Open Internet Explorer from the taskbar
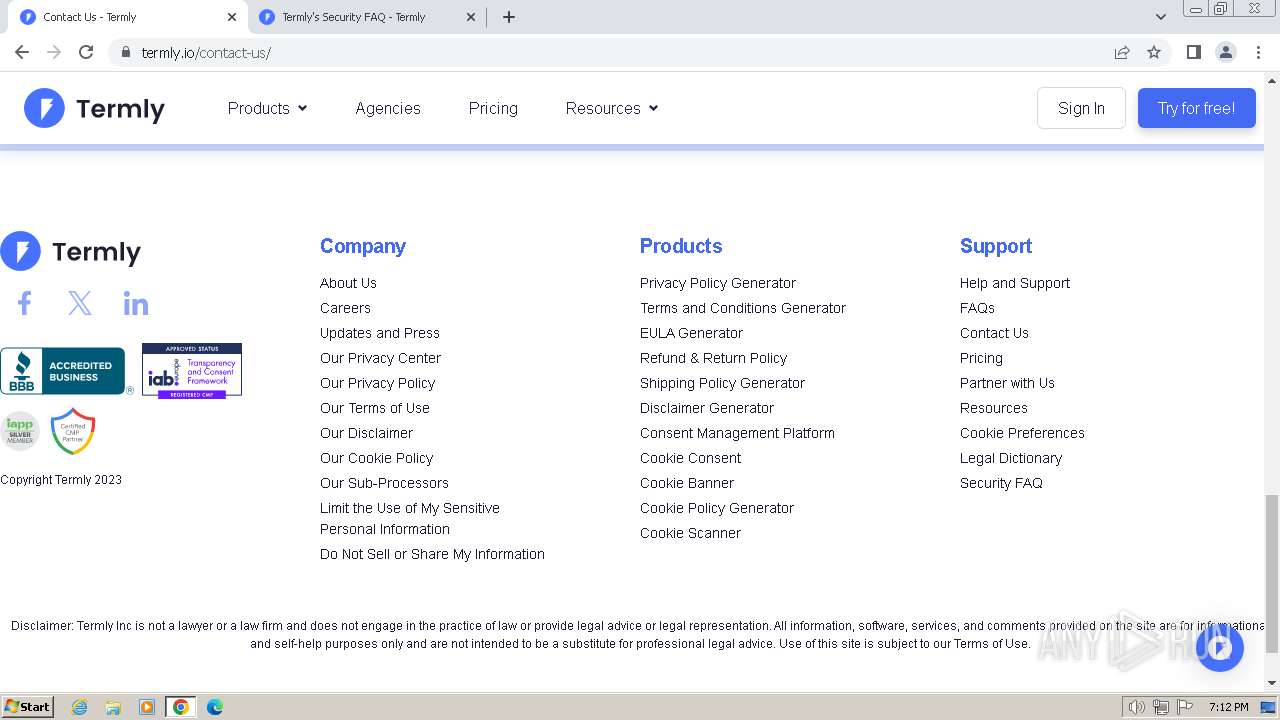The image size is (1280, 720). coord(79,707)
